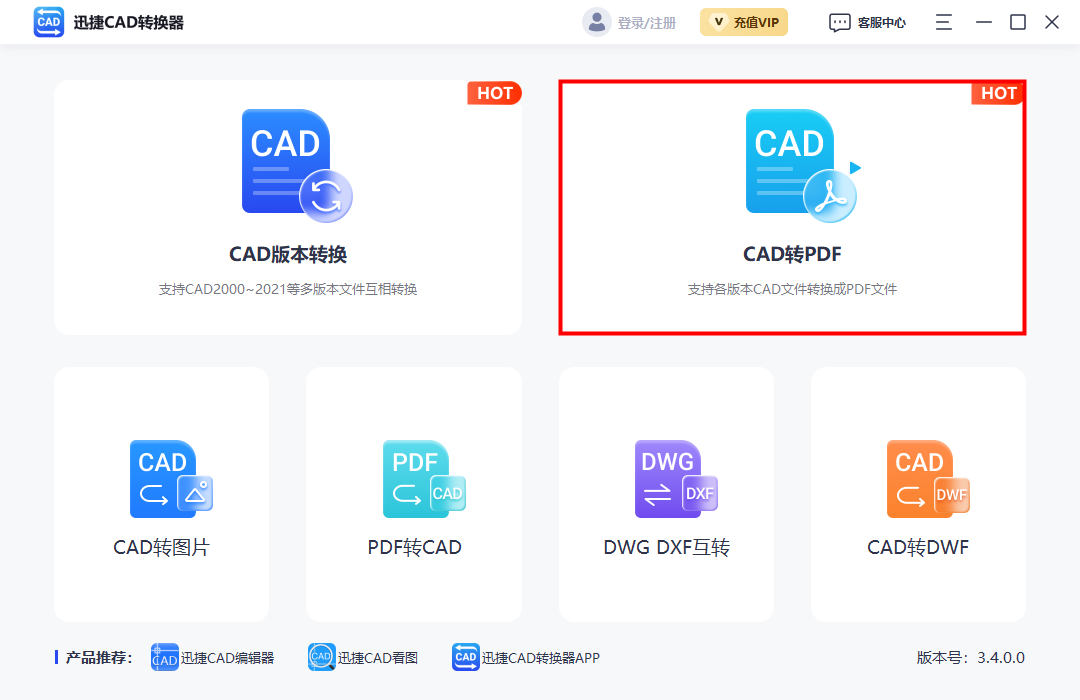Open 客服中心 text link

[882, 23]
